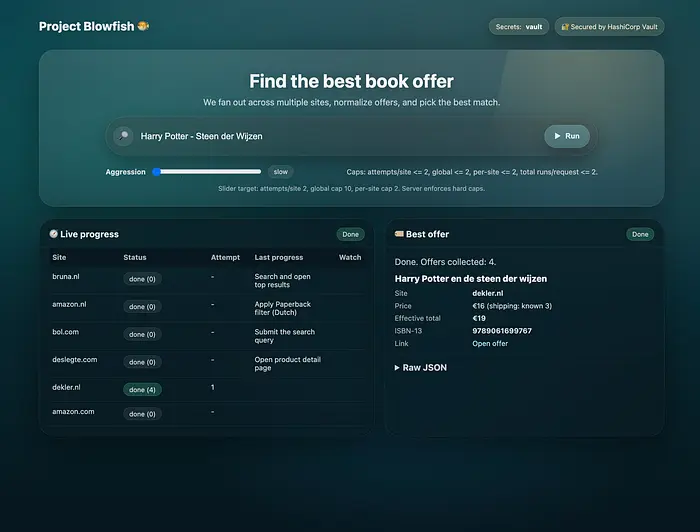Click the Watch column header
Screen dimensions: 700x532
(x=350, y=257)
